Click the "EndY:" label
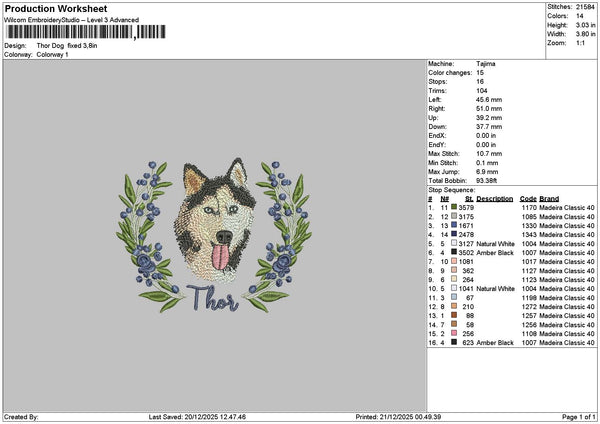 [x=437, y=145]
